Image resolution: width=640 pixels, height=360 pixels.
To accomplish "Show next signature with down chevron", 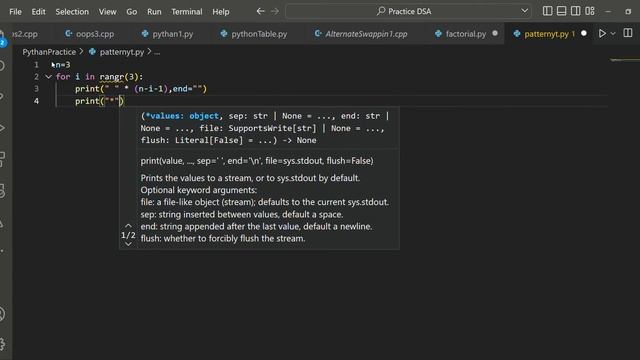I will (128, 244).
